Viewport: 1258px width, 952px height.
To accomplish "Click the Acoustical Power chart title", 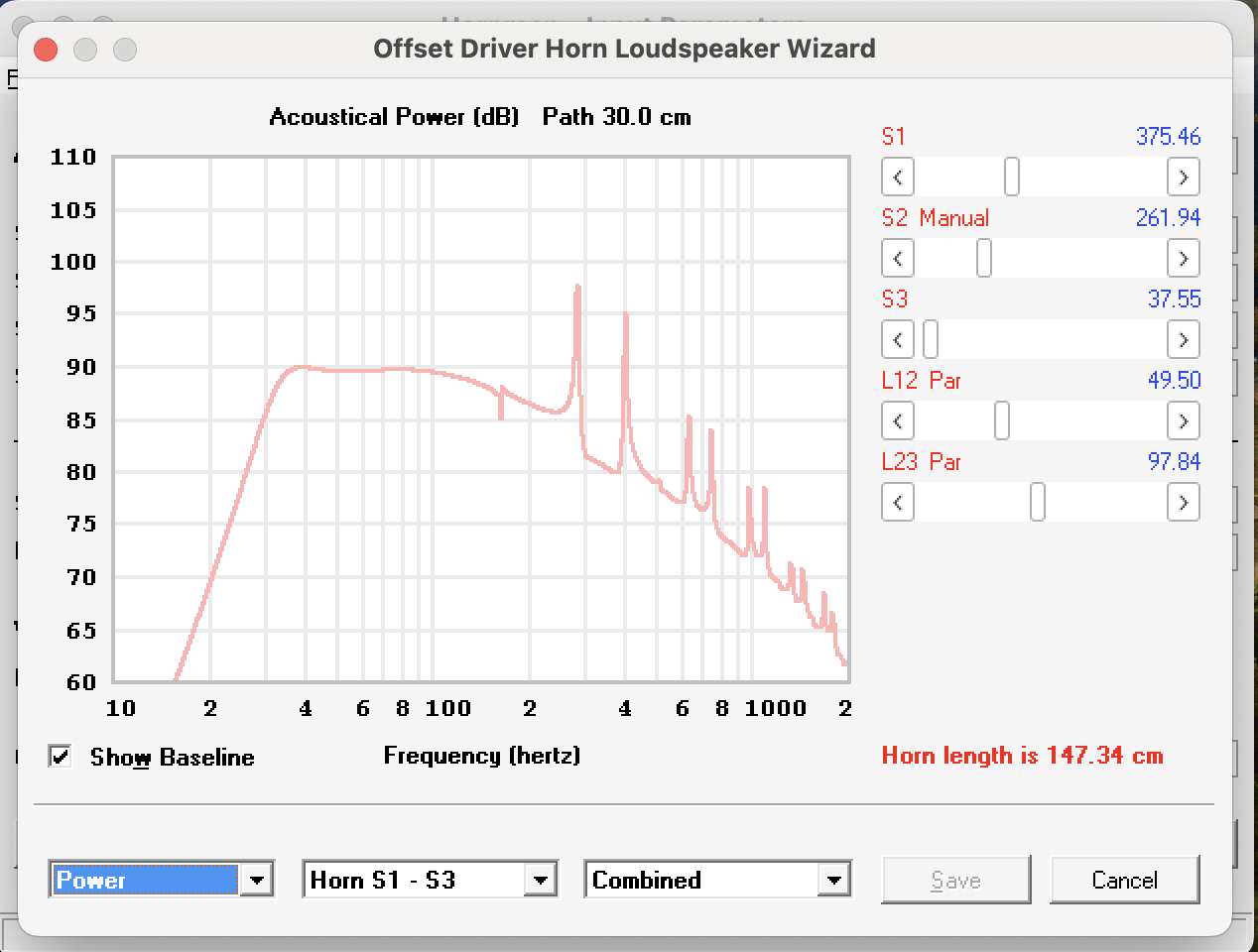I will pos(480,117).
